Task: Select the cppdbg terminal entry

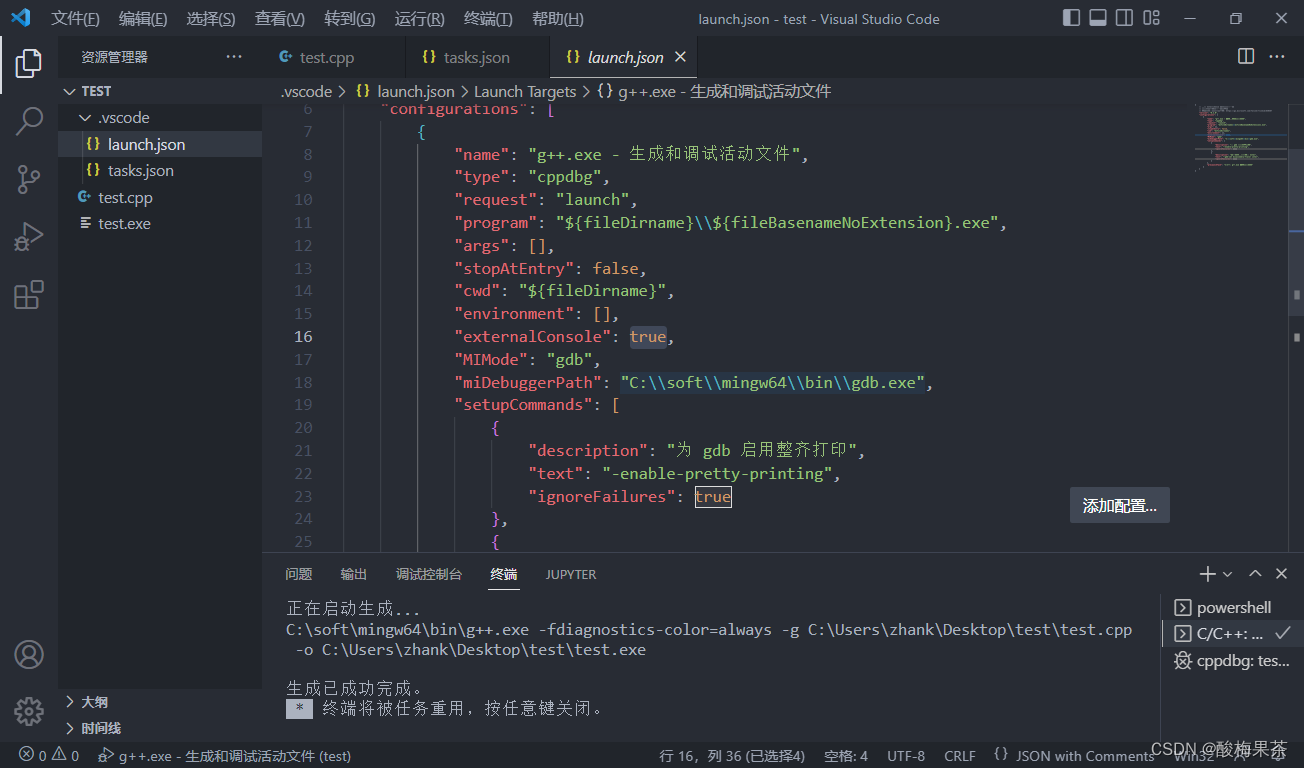Action: pos(1233,660)
